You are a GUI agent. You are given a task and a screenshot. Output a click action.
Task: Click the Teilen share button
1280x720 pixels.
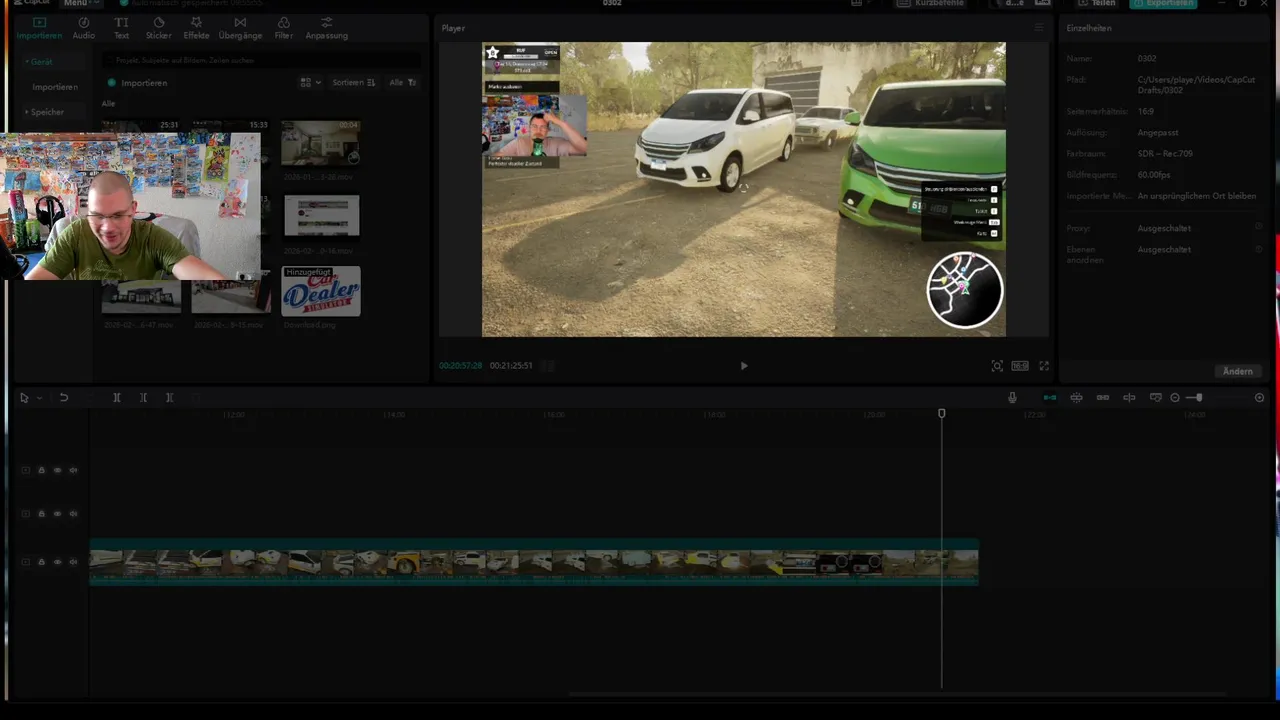tap(1096, 3)
